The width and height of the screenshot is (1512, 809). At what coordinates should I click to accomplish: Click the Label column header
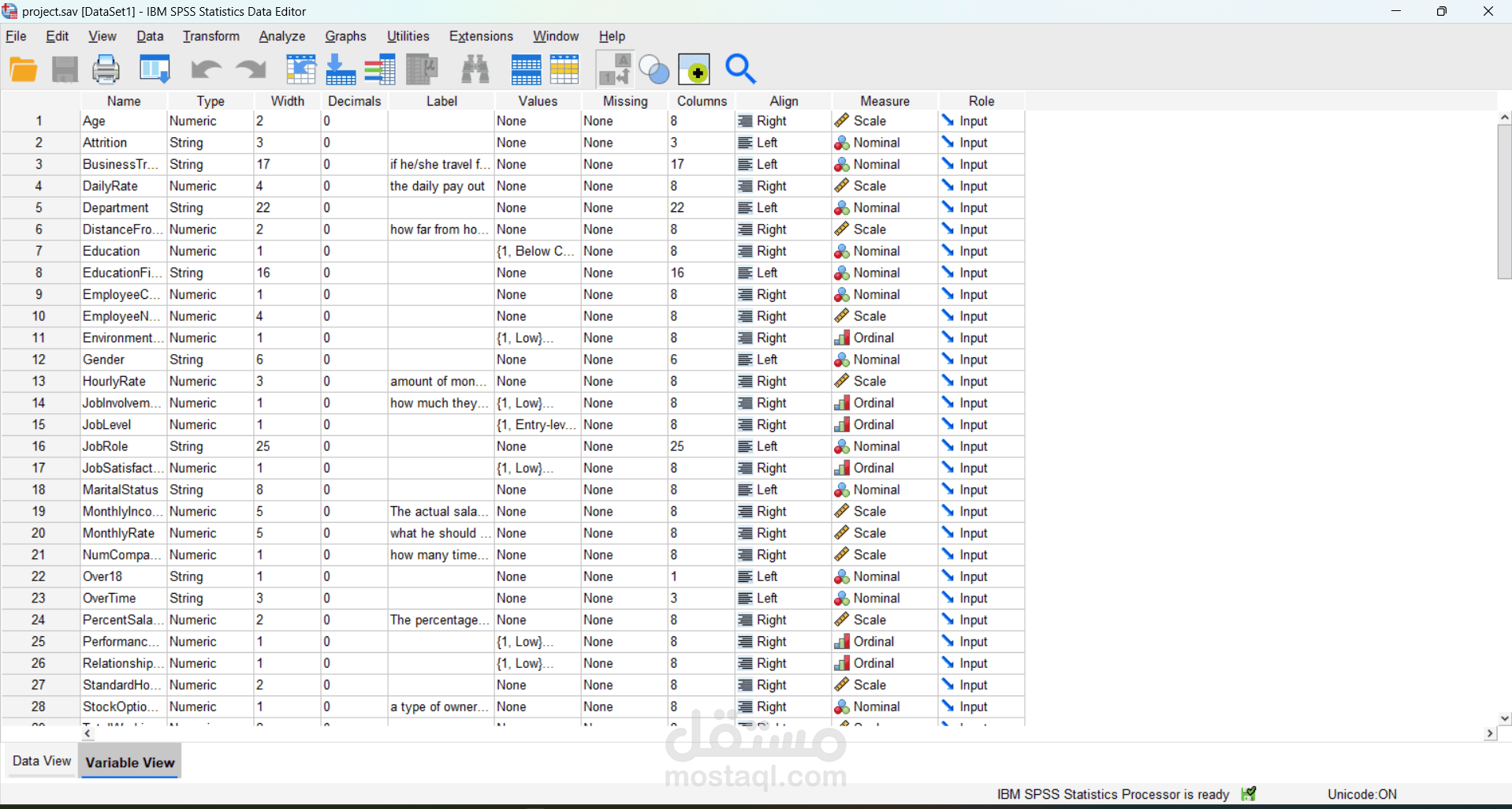441,101
